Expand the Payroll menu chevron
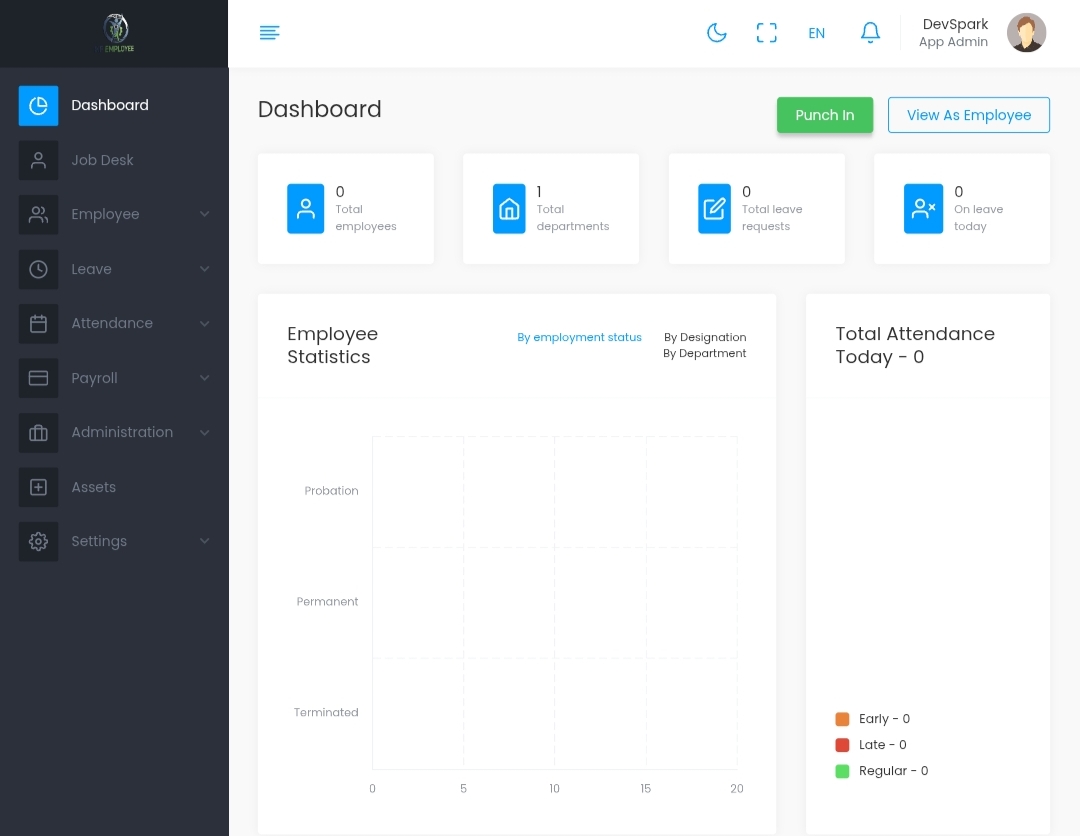The width and height of the screenshot is (1080, 836). pos(204,378)
